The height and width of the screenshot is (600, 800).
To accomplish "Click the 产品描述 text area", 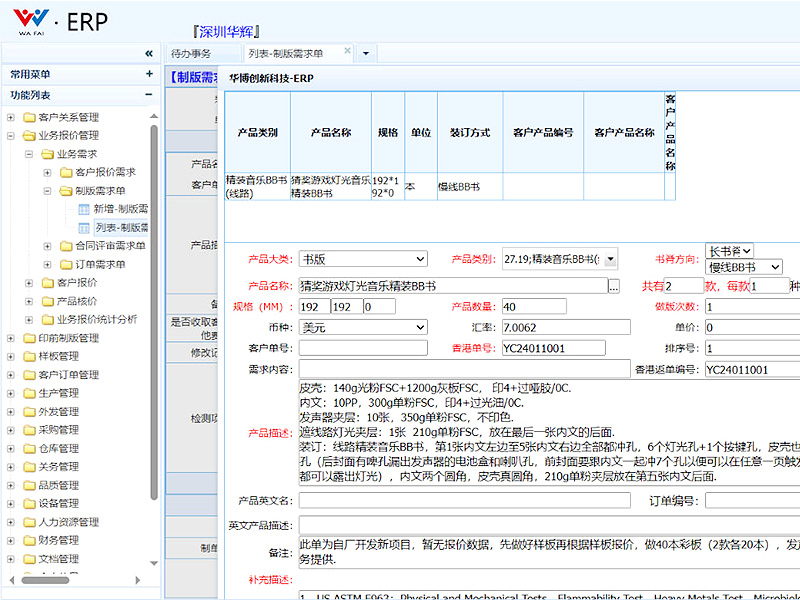I will point(549,433).
